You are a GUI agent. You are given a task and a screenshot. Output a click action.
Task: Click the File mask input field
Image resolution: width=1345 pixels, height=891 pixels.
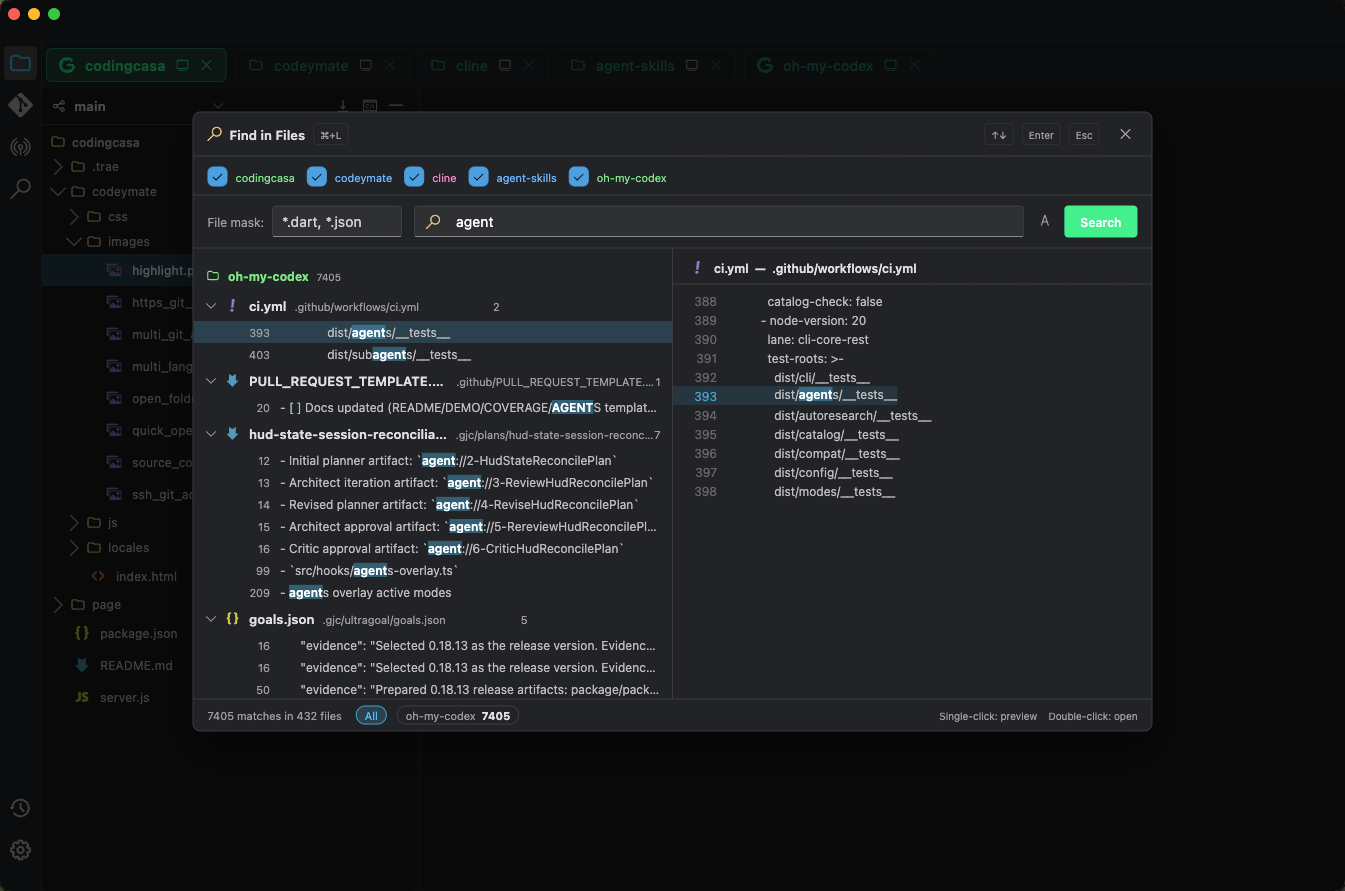[x=337, y=222]
